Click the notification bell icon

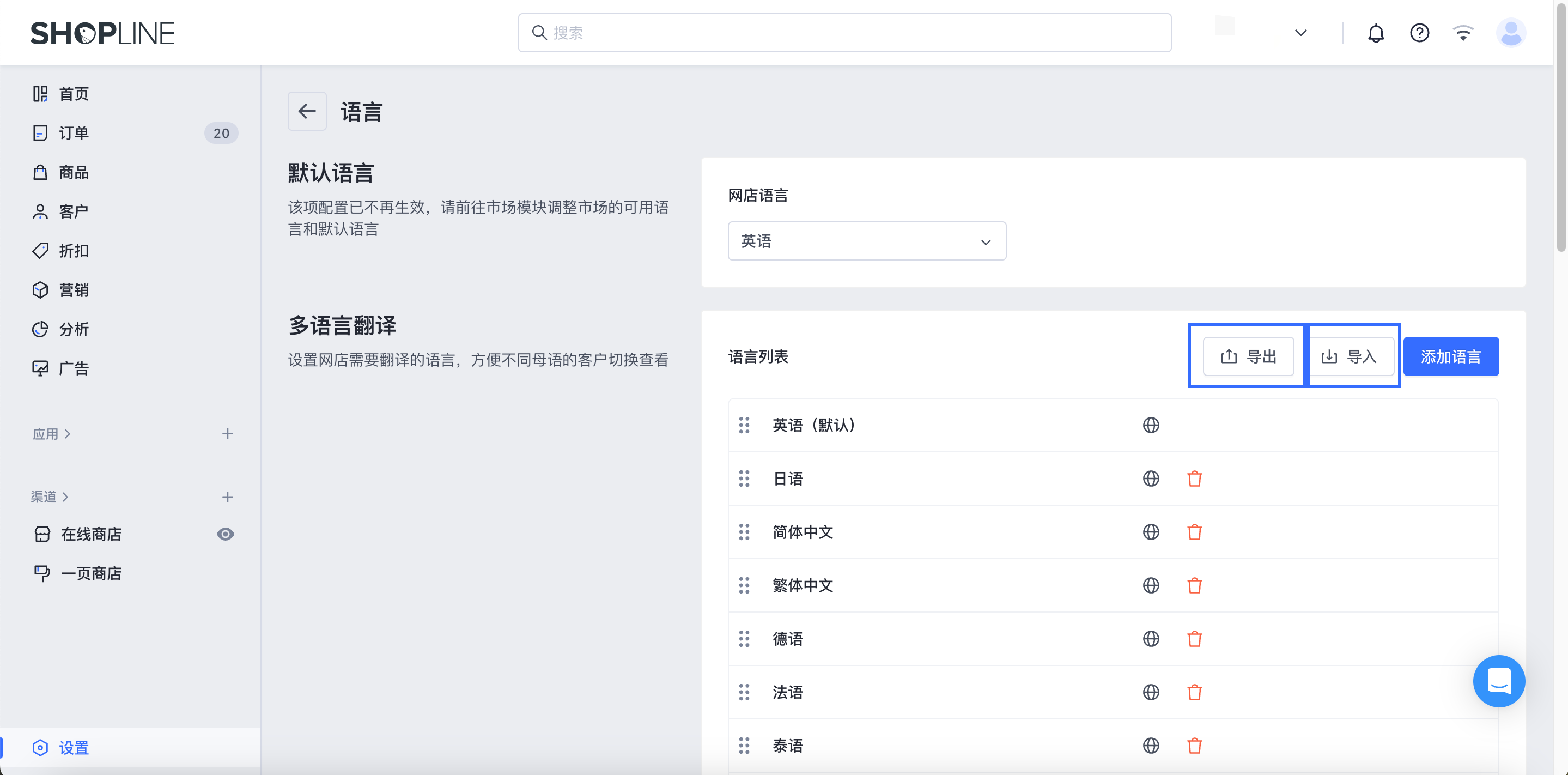[x=1376, y=33]
